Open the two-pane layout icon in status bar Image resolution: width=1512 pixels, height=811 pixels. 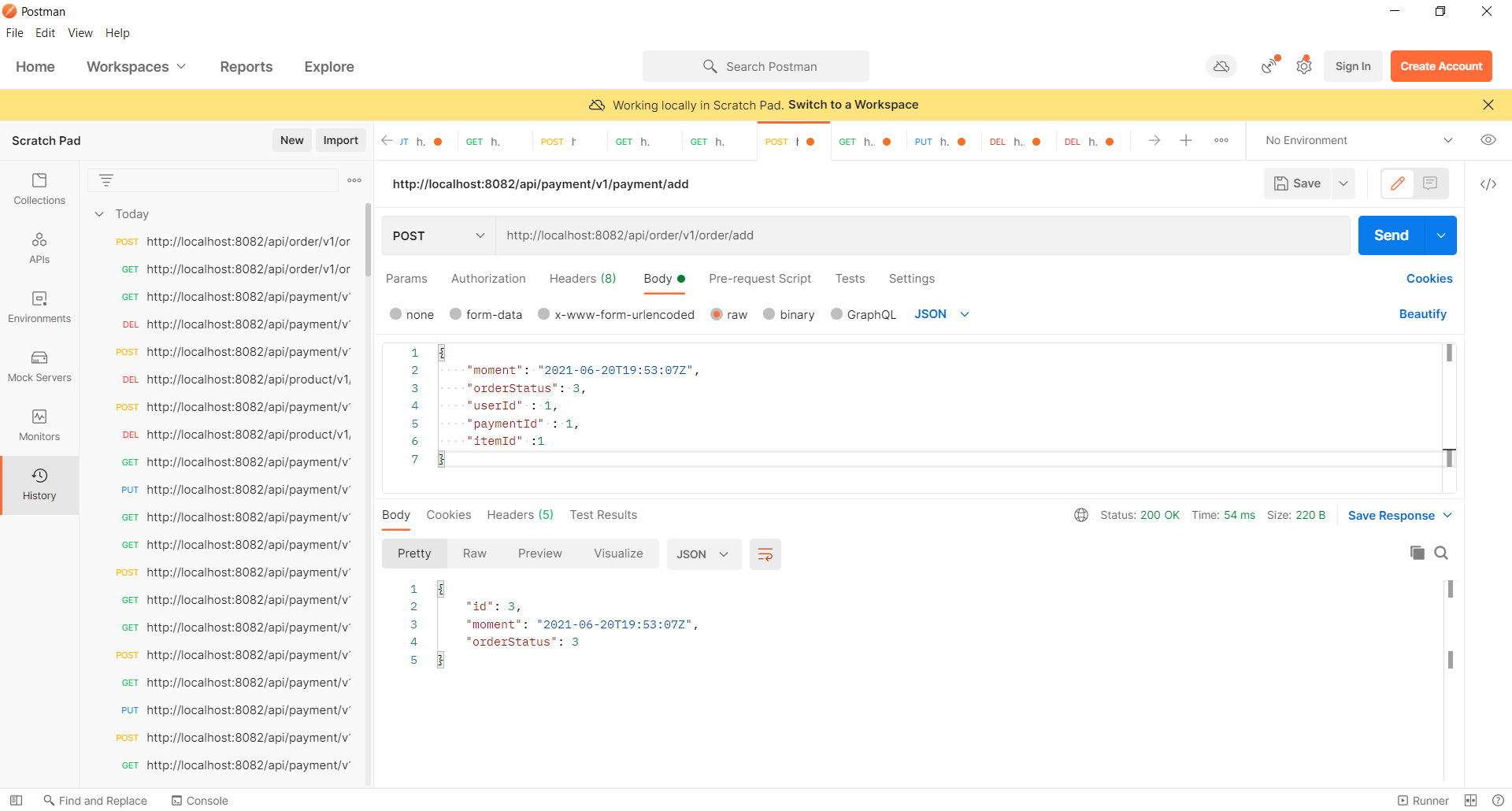pyautogui.click(x=1471, y=800)
